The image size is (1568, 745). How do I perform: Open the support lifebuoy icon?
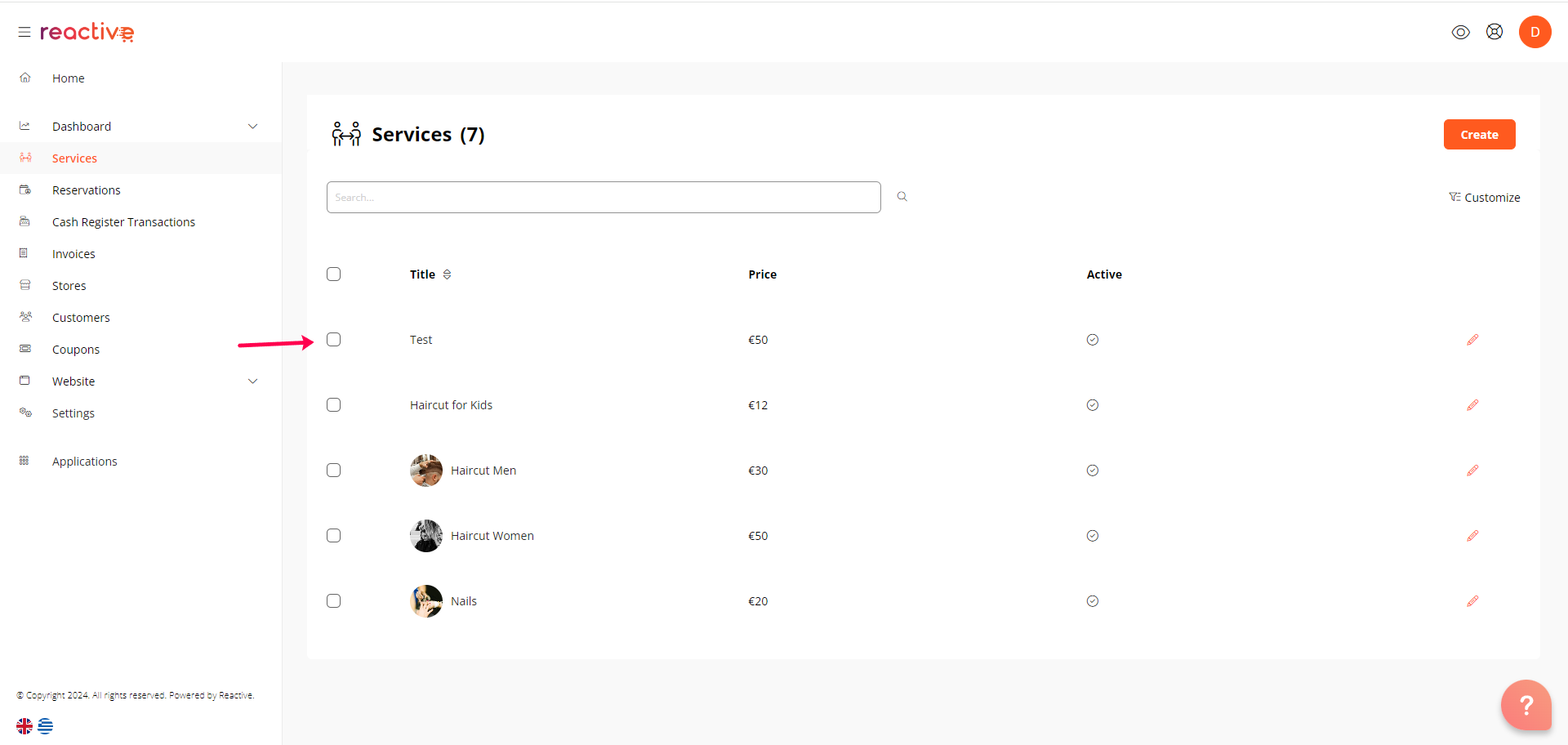tap(1494, 32)
